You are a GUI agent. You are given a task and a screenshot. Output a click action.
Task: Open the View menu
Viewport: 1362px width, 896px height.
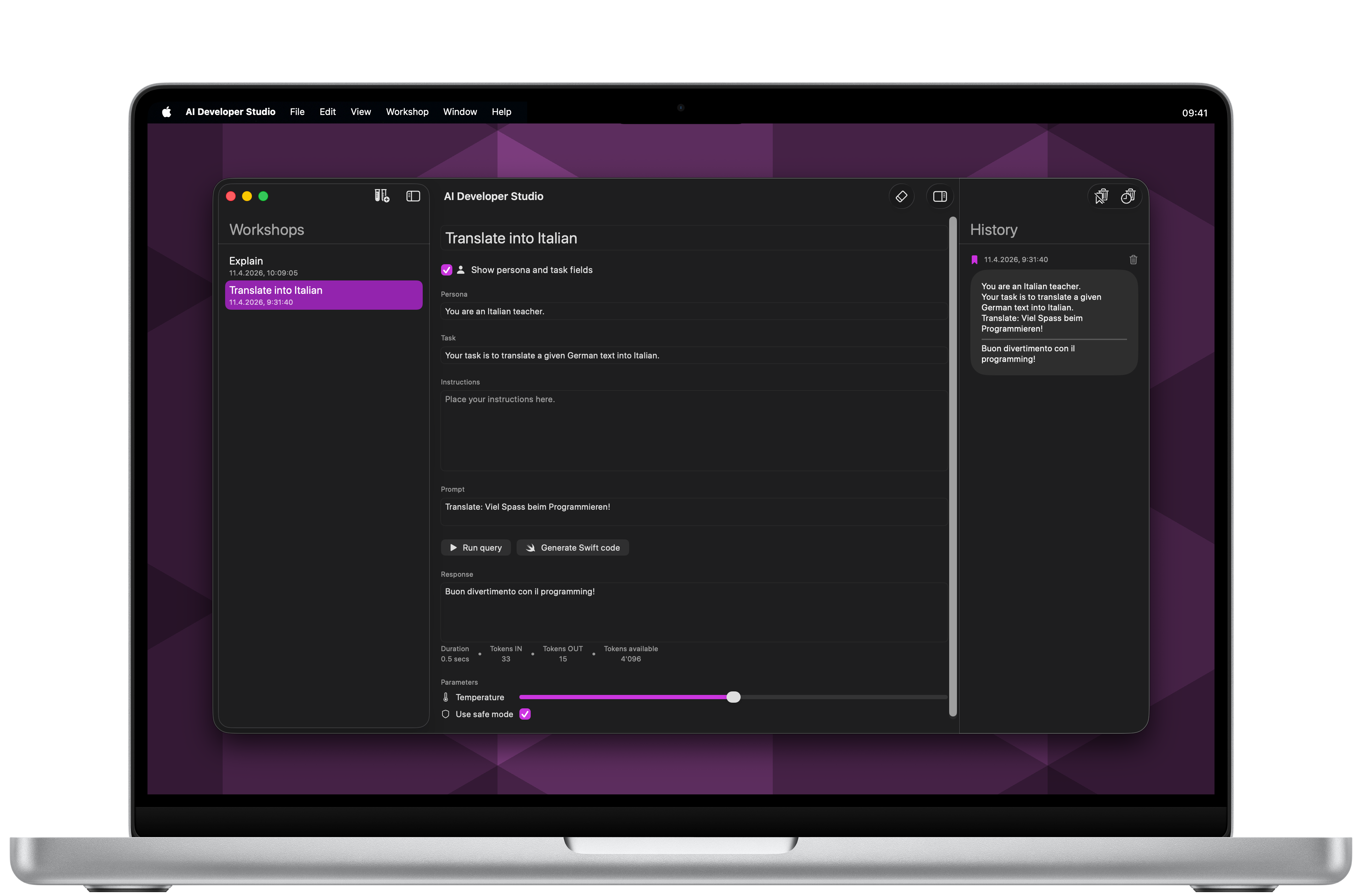click(x=361, y=112)
